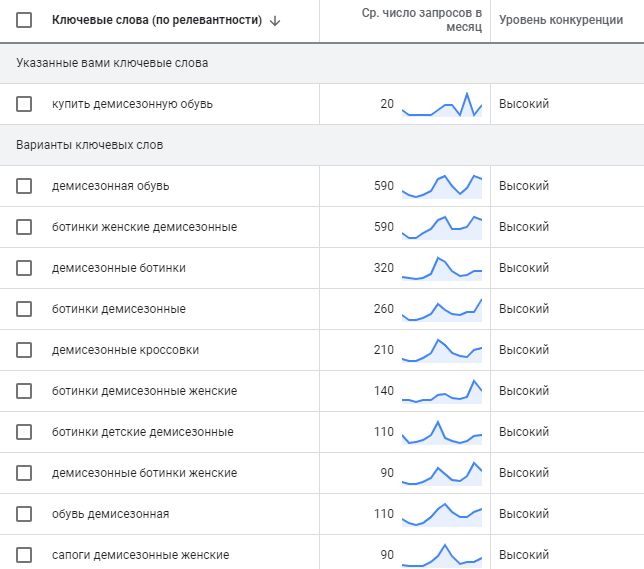The height and width of the screenshot is (569, 644).
Task: Click trend sparkline for обувь демисезонная
Action: (442, 514)
